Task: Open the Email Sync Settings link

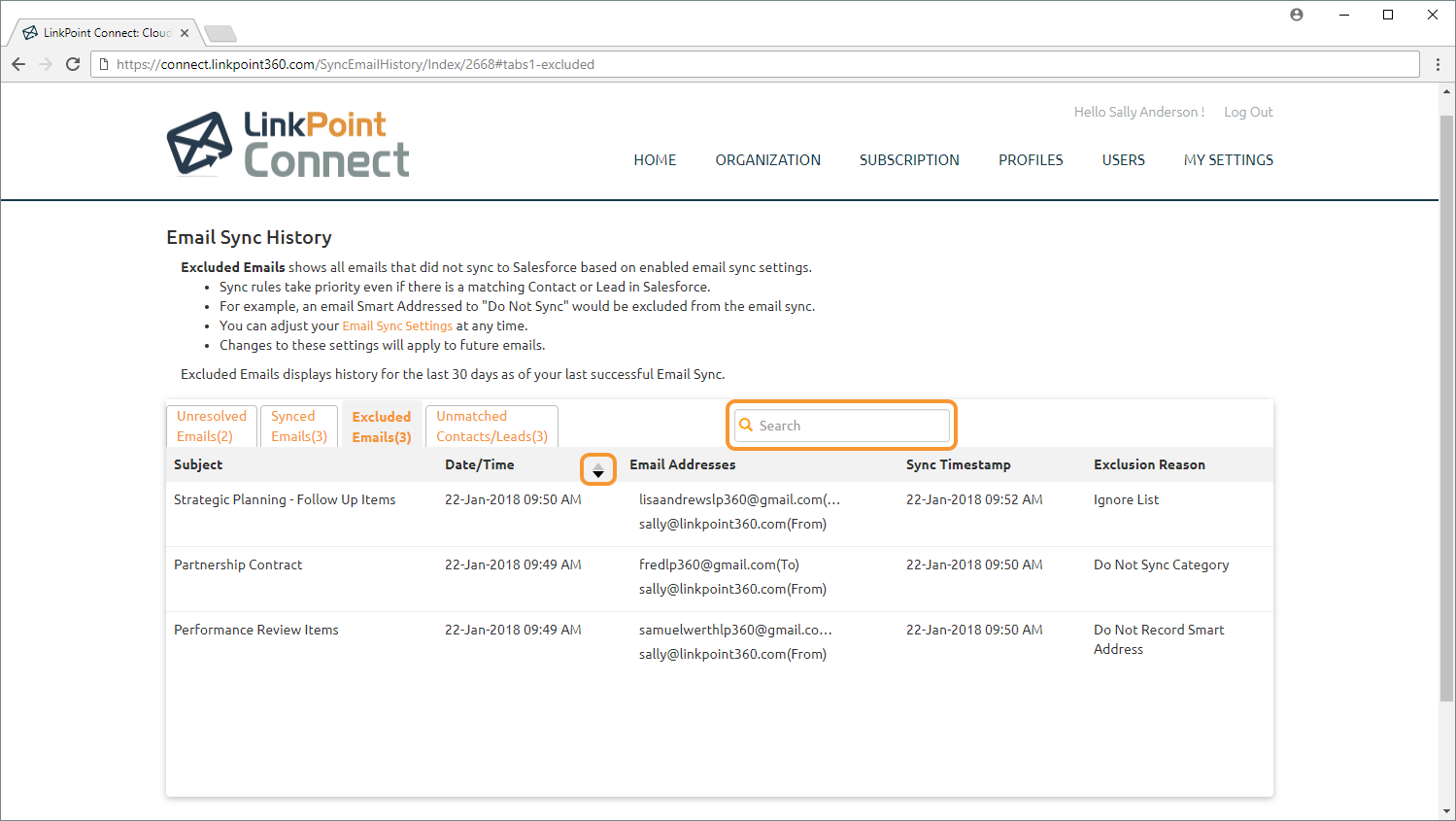Action: coord(397,326)
